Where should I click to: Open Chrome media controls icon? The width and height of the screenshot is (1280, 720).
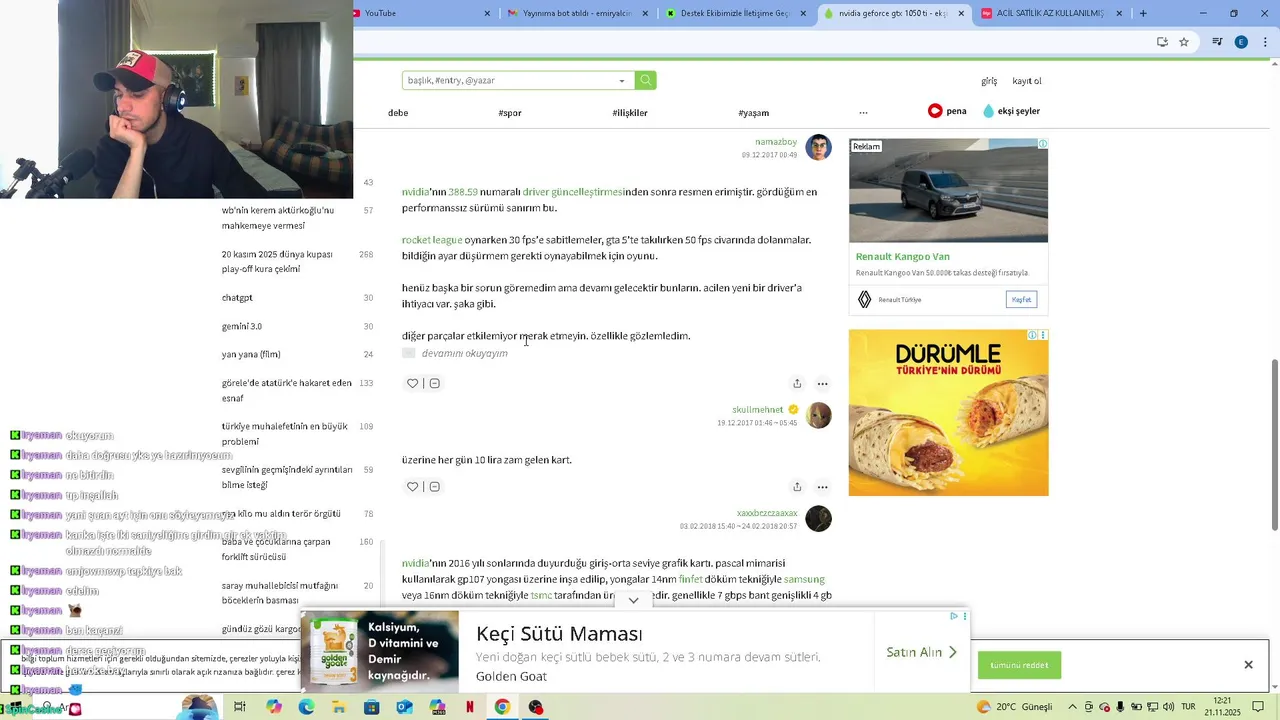point(1217,42)
